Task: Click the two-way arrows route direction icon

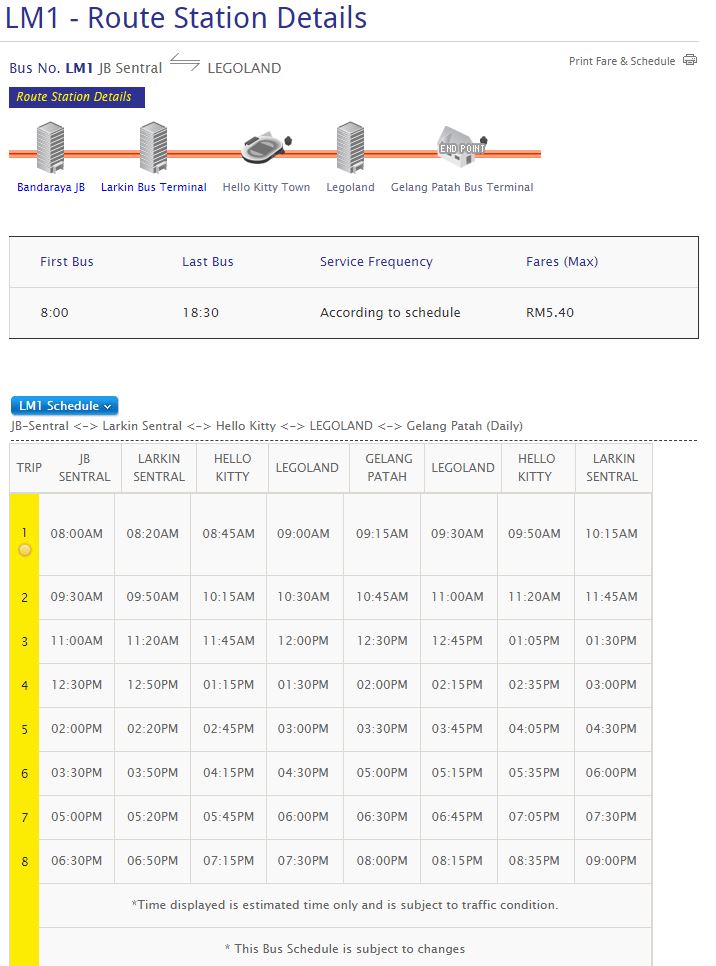Action: tap(185, 65)
